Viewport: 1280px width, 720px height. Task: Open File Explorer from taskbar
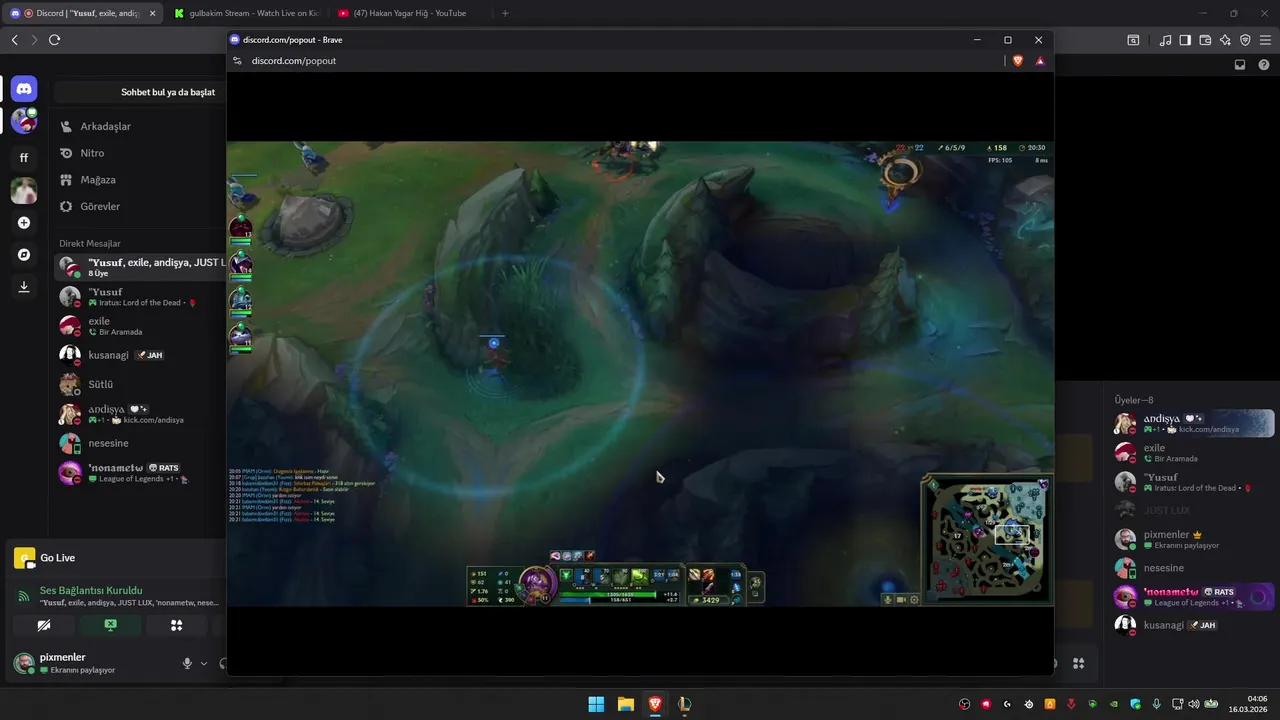coord(625,704)
